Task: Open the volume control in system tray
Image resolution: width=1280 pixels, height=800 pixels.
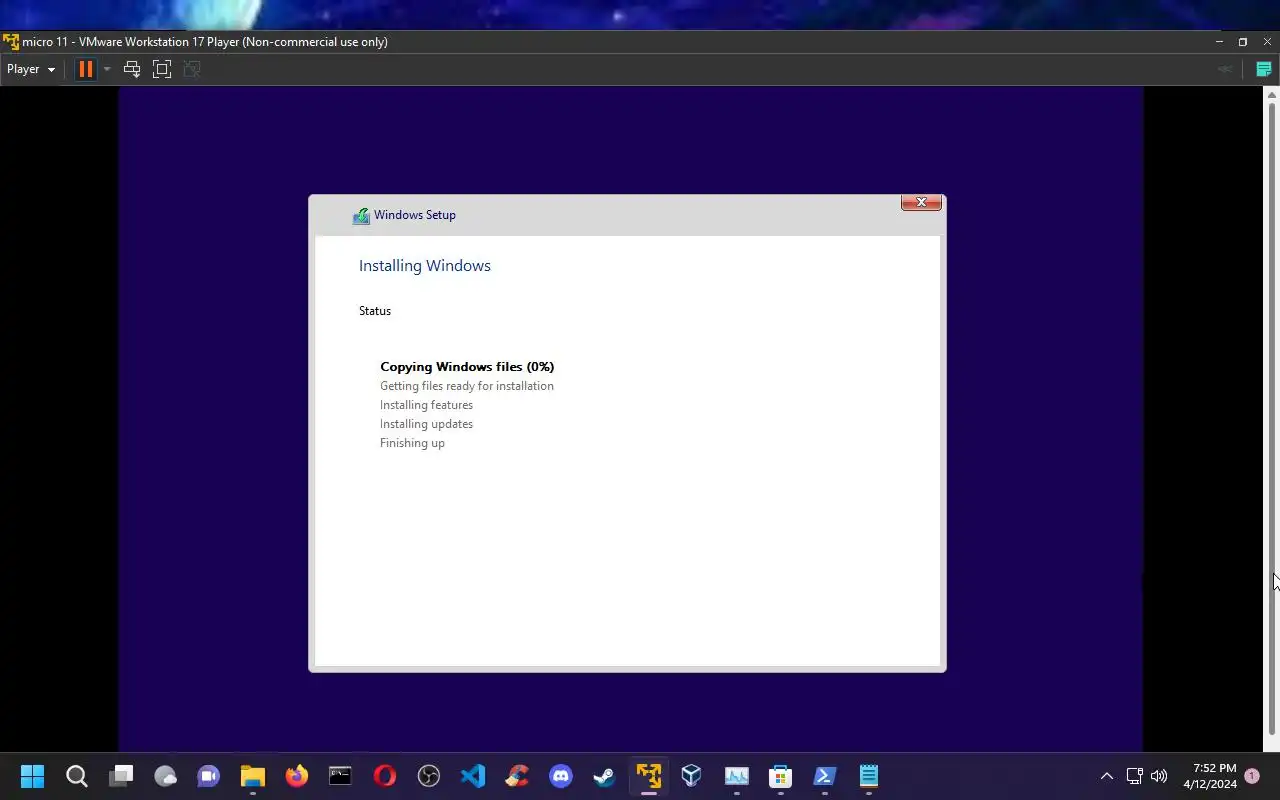Action: click(1159, 776)
